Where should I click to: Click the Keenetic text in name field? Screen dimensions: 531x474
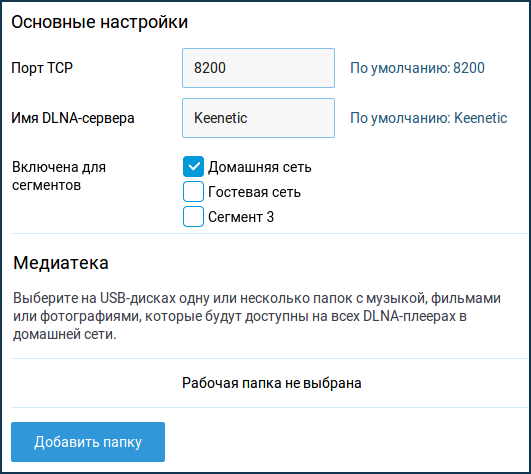[220, 118]
